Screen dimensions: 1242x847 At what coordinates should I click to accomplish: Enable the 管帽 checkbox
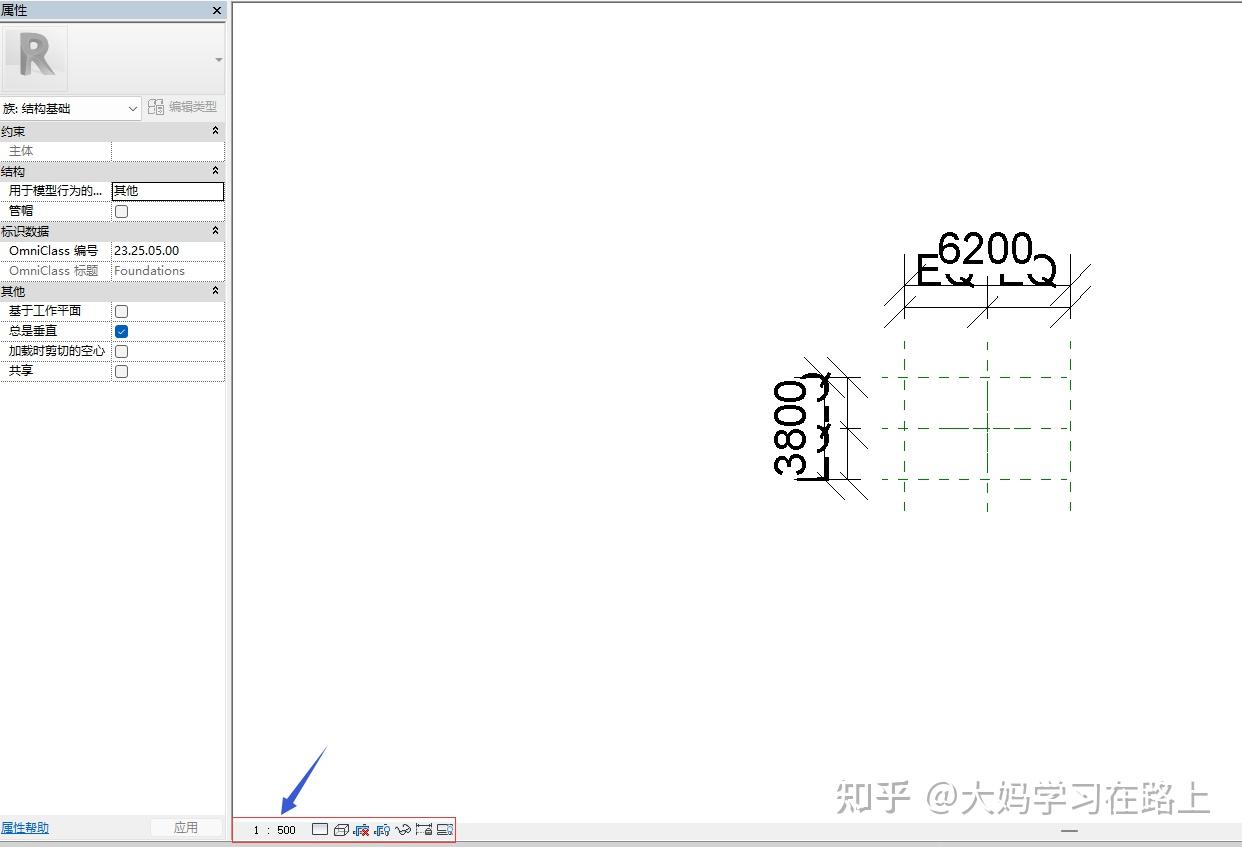point(121,211)
